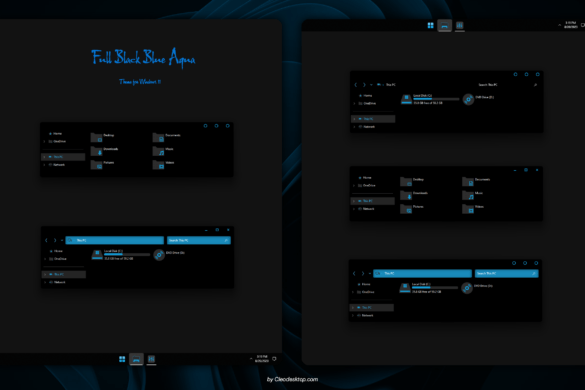Viewport: 585px width, 390px height.
Task: Select OneDrive in right preview middle window sidebar
Action: tap(367, 185)
